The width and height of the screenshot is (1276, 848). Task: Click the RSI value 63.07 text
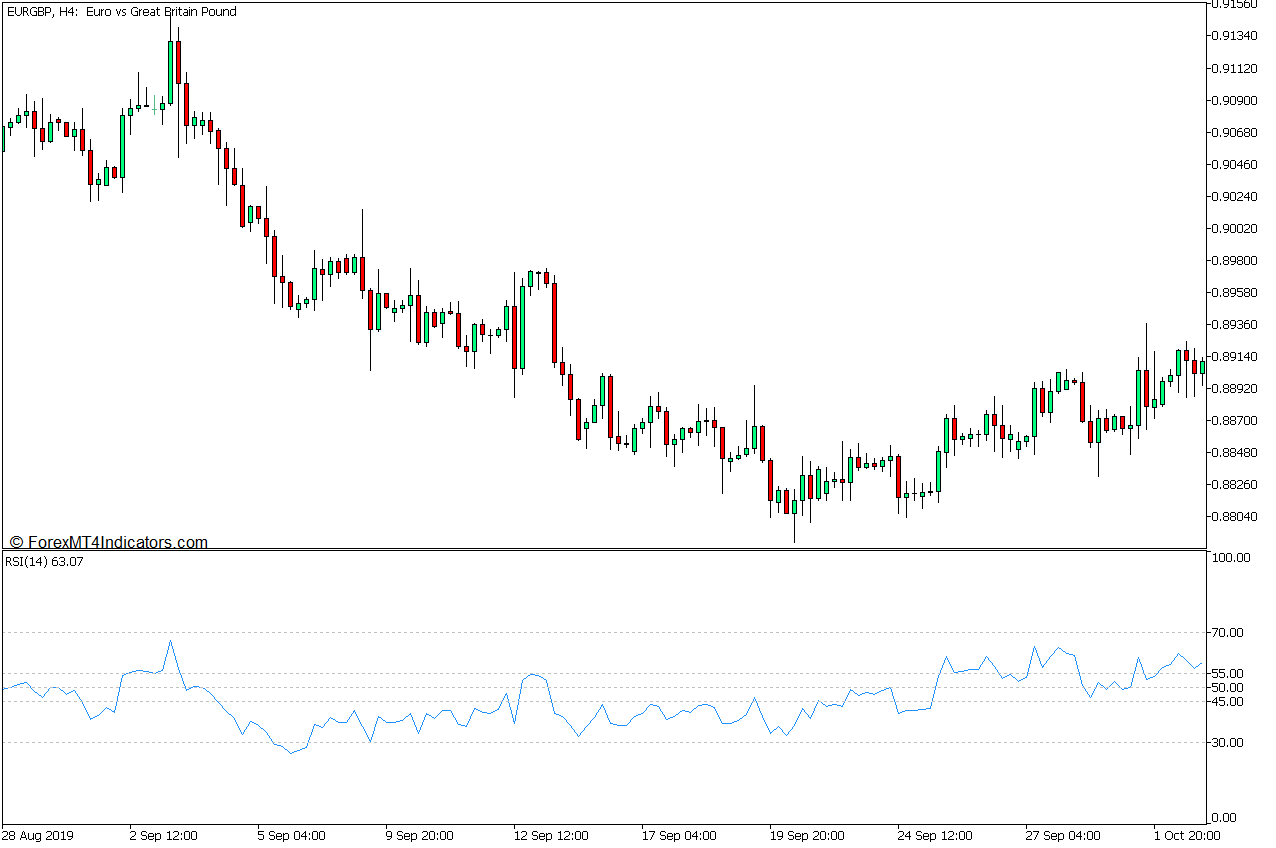(x=65, y=563)
